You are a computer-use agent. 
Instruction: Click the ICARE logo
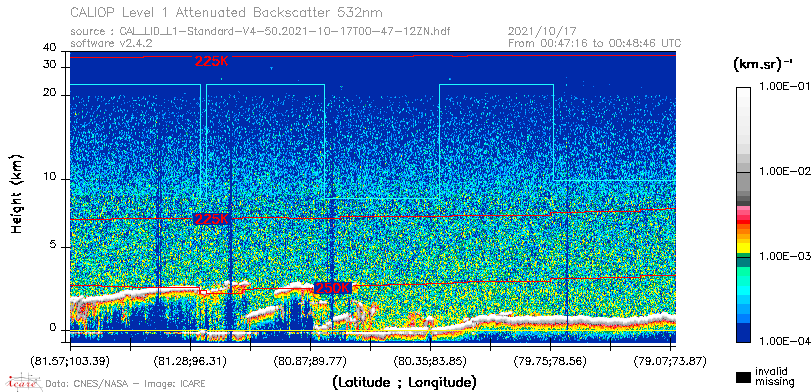coord(23,382)
